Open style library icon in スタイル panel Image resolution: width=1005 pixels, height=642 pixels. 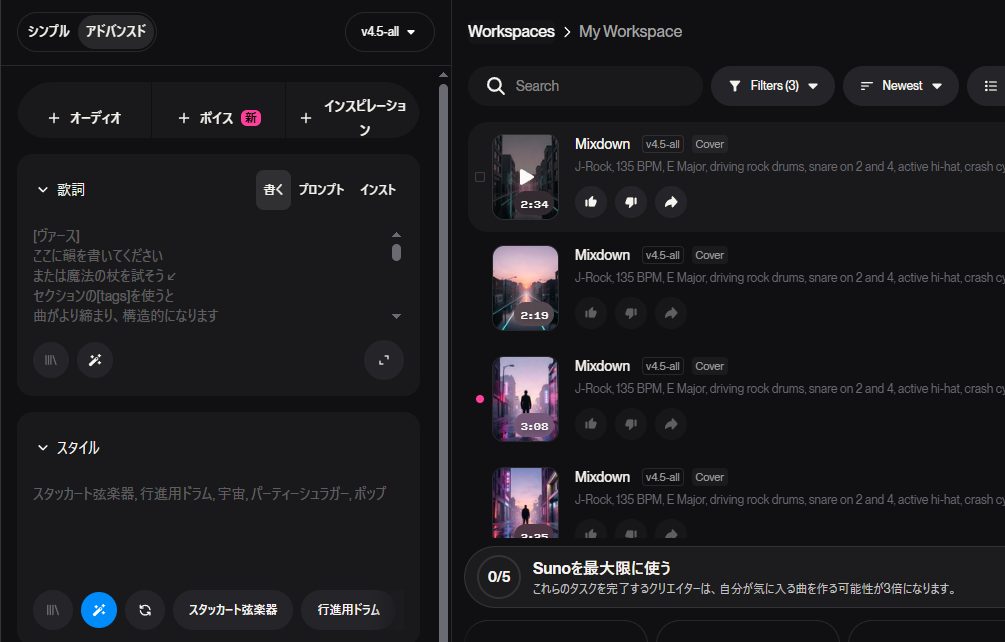[x=53, y=610]
